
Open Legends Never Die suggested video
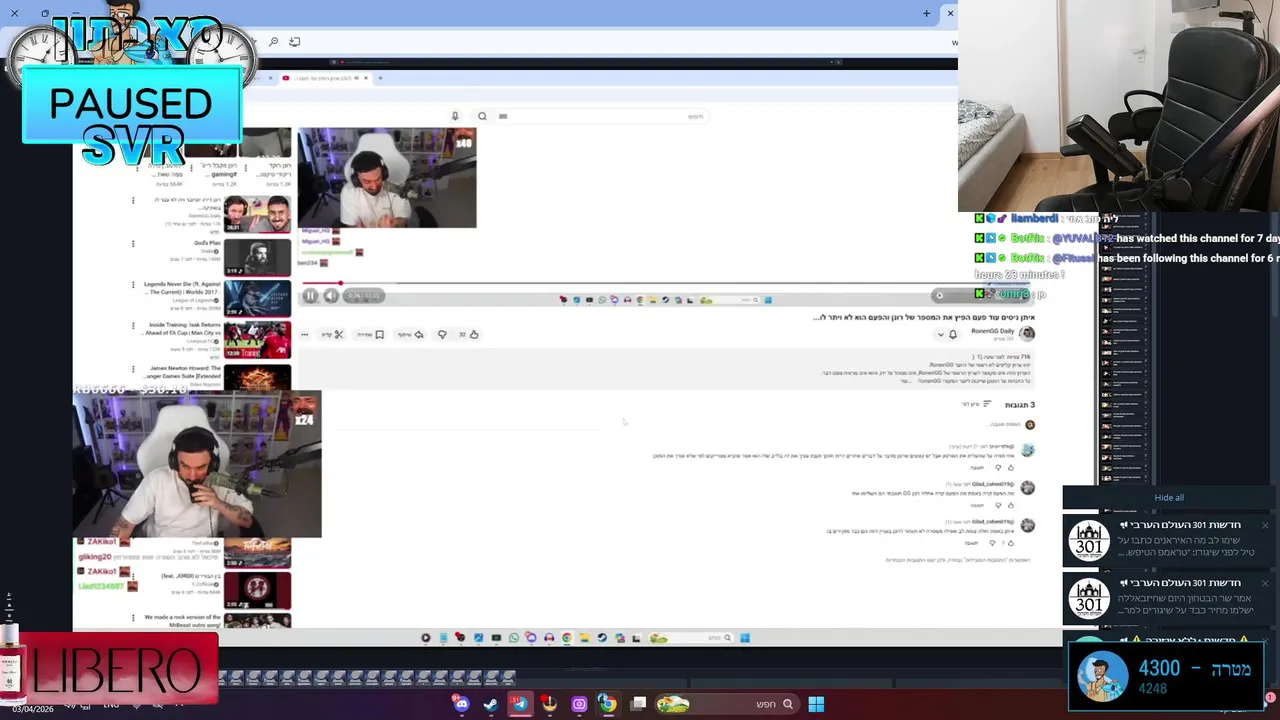[x=257, y=298]
